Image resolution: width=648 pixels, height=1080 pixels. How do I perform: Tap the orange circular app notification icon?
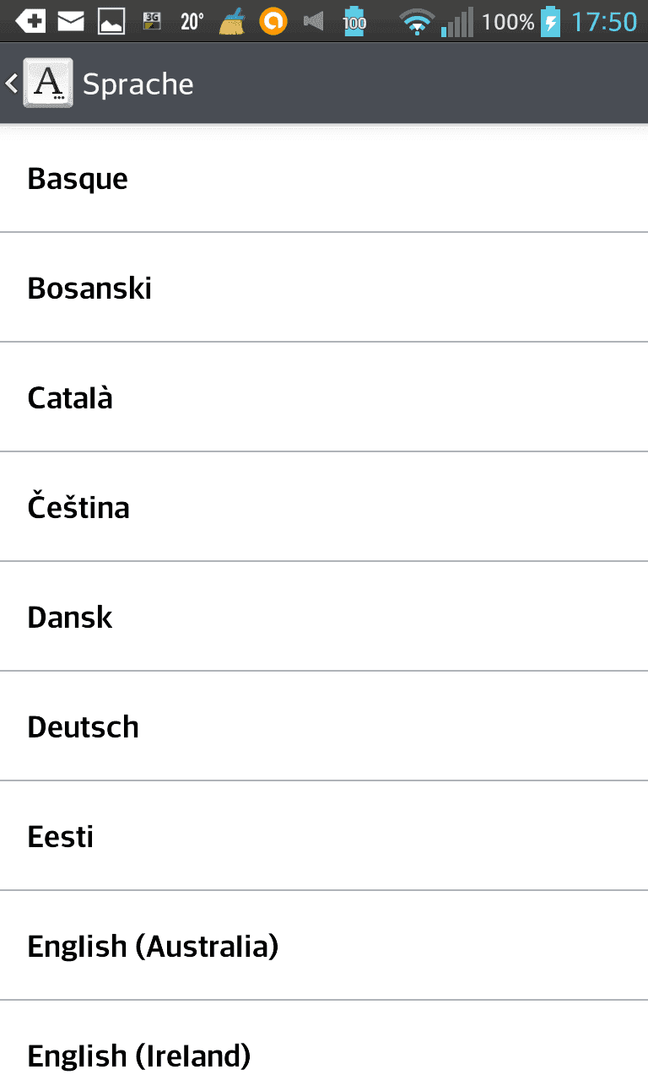[x=273, y=21]
